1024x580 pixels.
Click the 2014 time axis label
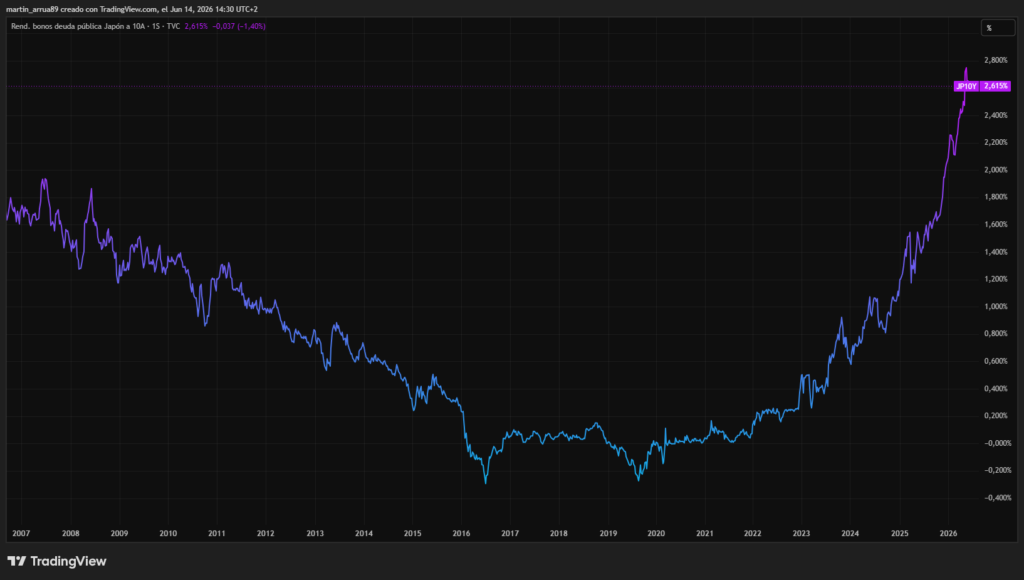364,534
